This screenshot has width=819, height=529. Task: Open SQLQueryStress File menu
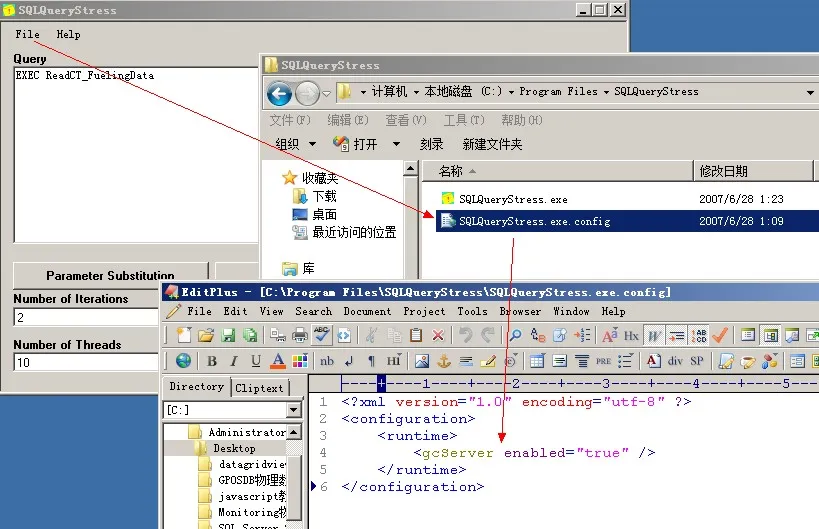click(27, 34)
